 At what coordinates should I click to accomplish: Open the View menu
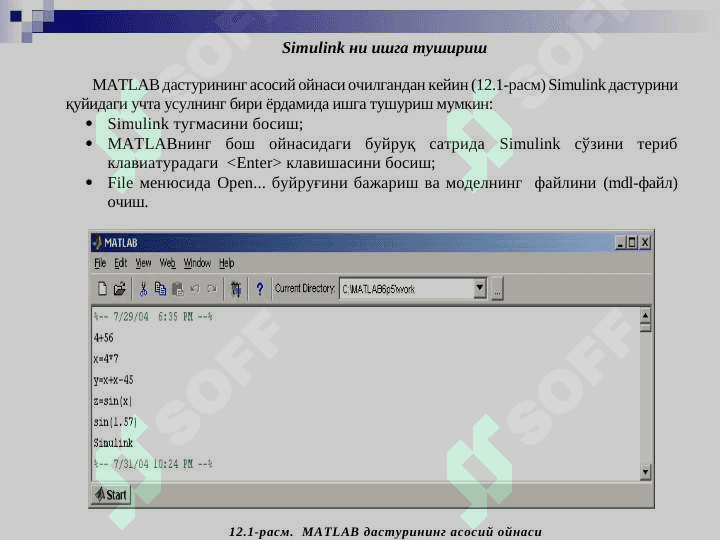click(143, 263)
